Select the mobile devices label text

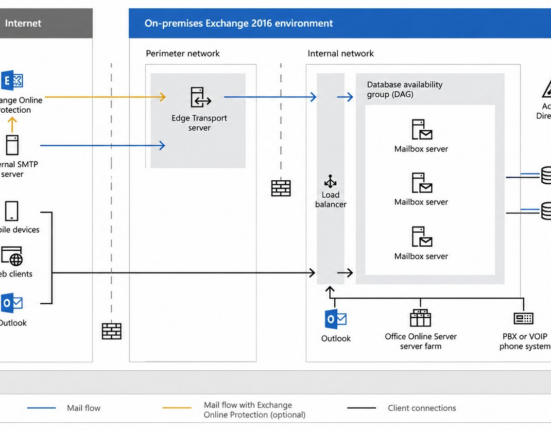pos(19,230)
